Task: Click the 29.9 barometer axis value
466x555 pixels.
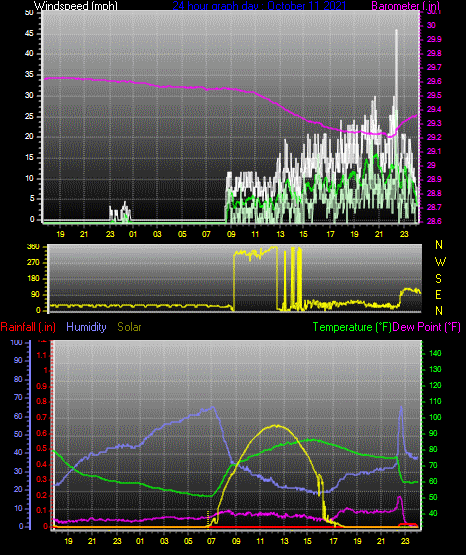Action: point(434,39)
